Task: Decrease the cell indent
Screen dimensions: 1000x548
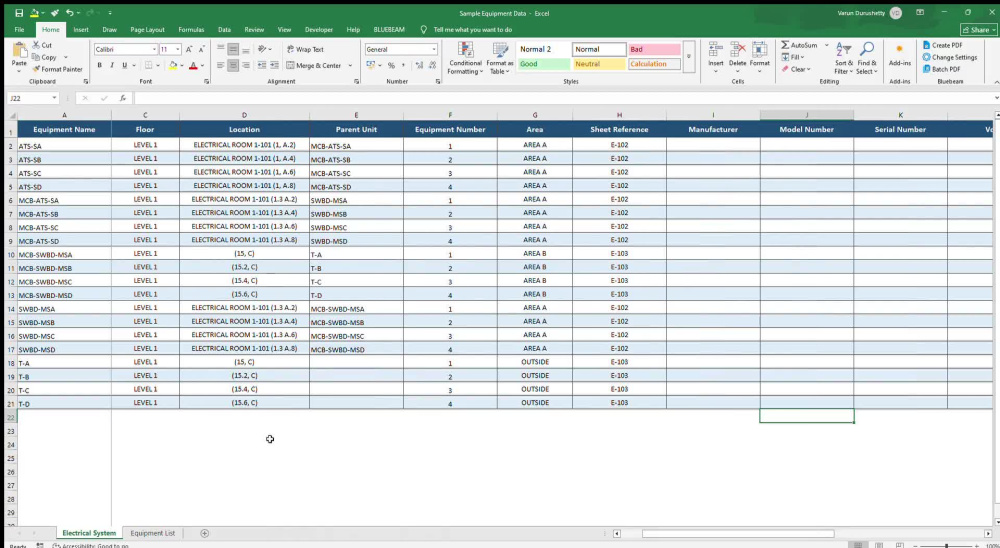Action: pos(261,65)
